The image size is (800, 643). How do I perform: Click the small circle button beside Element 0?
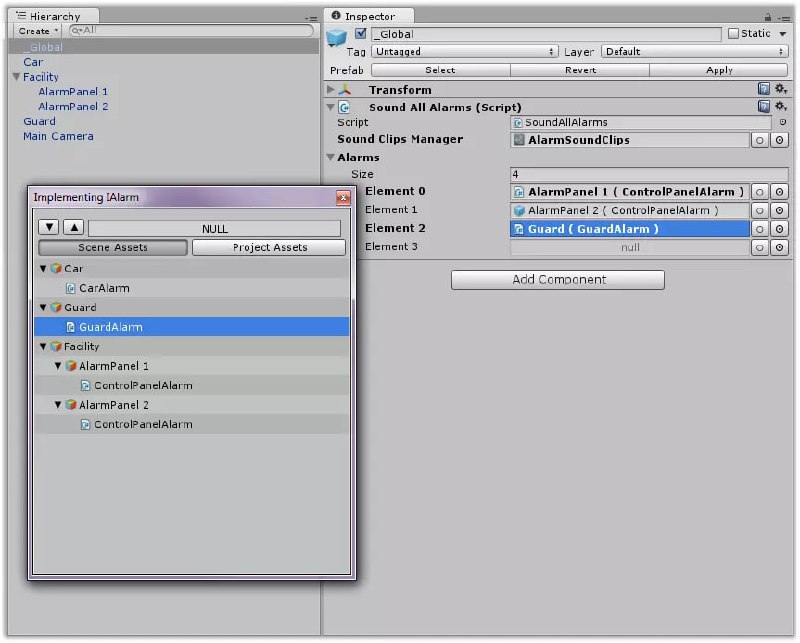tap(760, 192)
